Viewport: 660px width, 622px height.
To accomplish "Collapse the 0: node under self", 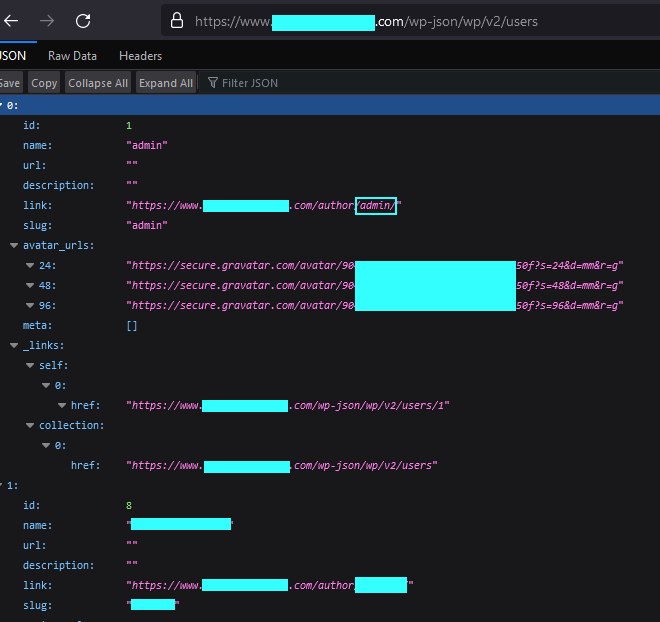I will [46, 385].
